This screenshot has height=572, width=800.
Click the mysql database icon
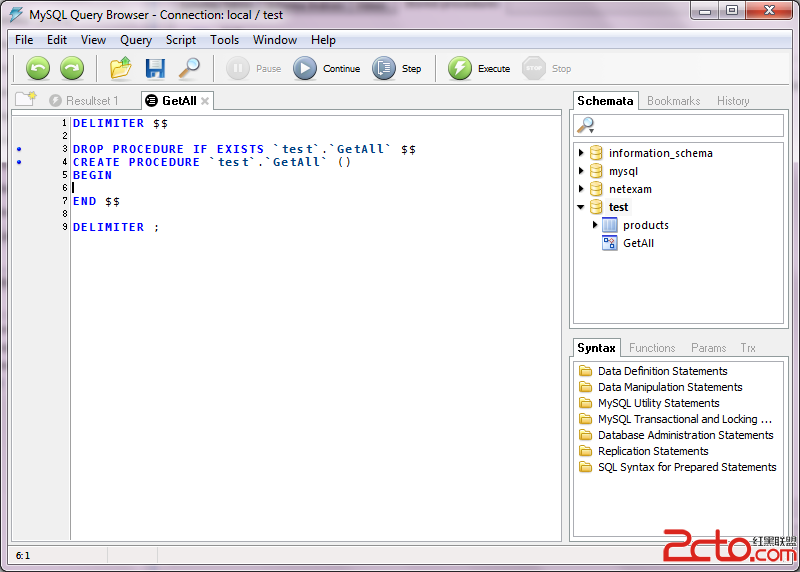pos(596,171)
